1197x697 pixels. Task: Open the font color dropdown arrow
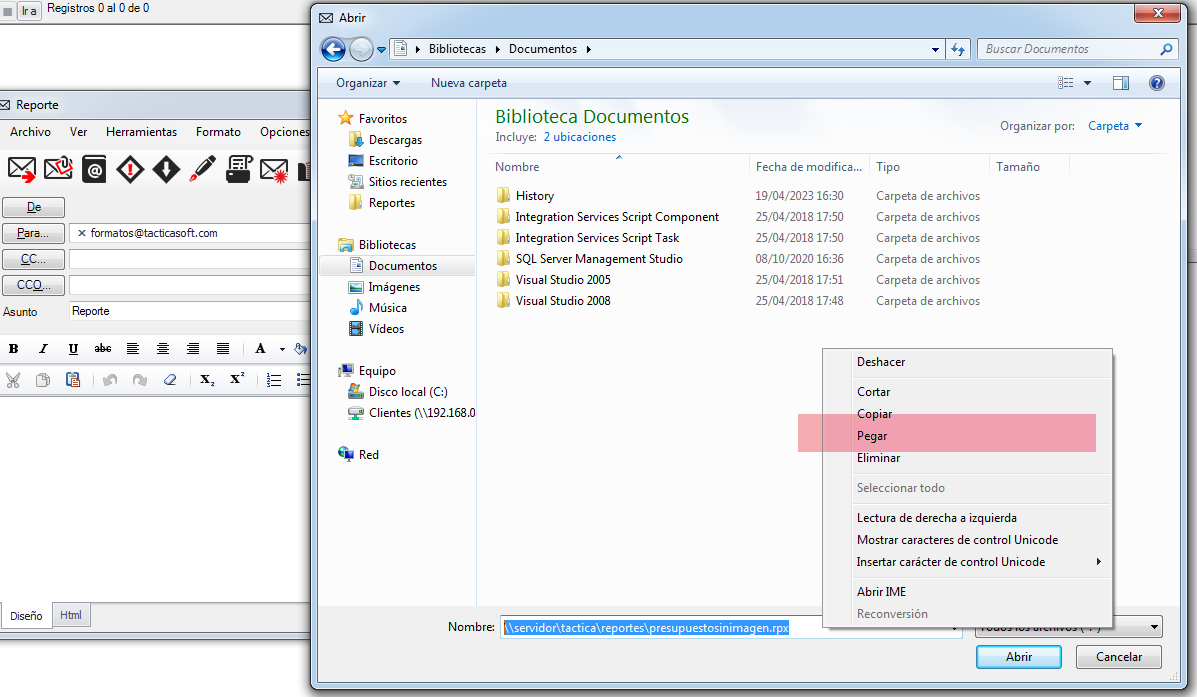[282, 350]
